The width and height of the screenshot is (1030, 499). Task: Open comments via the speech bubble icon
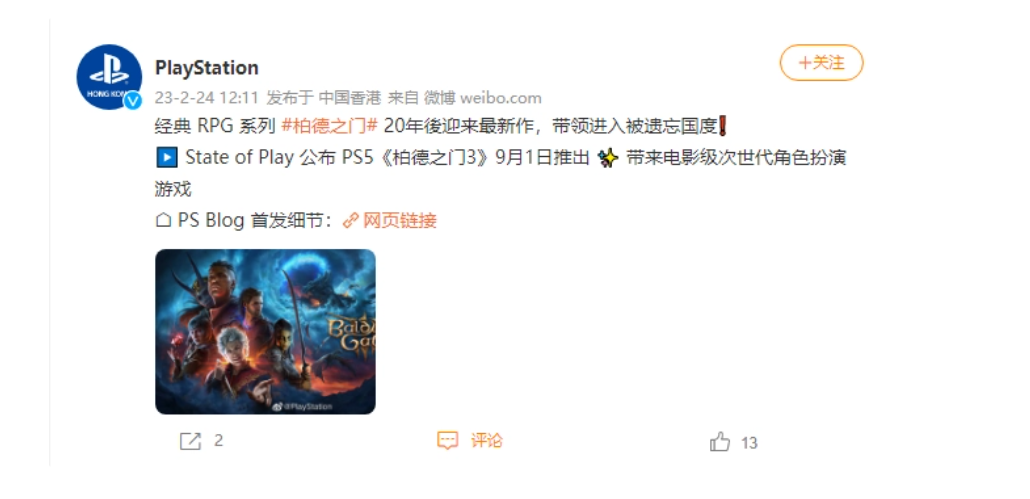(x=447, y=441)
